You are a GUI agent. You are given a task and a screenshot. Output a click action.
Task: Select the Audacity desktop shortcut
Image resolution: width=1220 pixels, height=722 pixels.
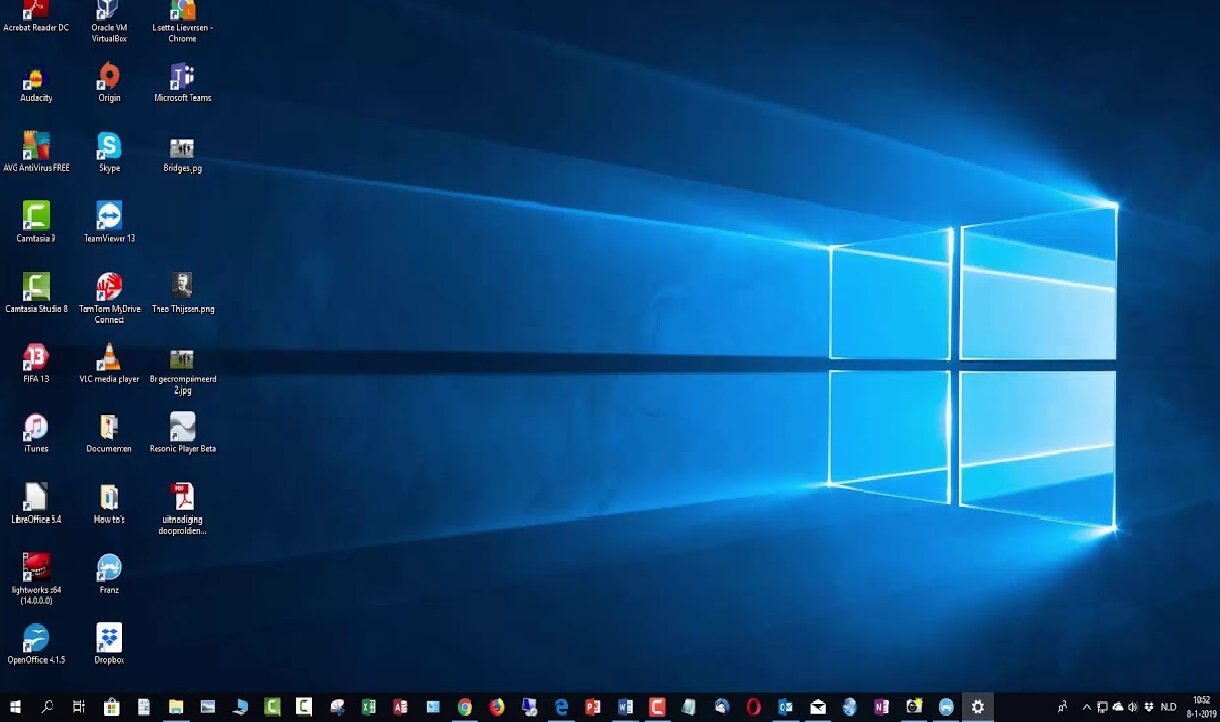pos(36,83)
